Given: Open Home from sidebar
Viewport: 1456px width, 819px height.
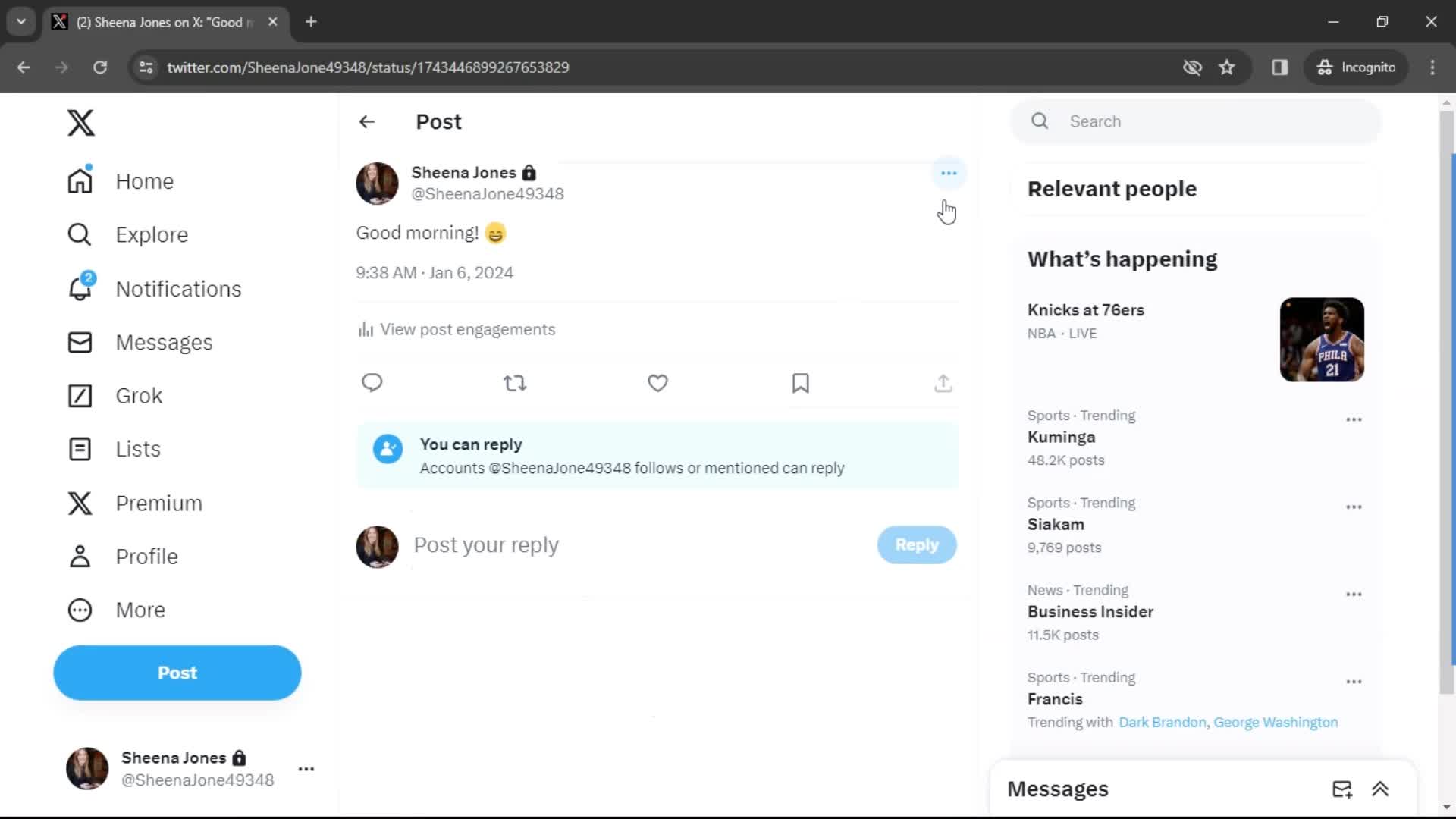Looking at the screenshot, I should point(121,181).
